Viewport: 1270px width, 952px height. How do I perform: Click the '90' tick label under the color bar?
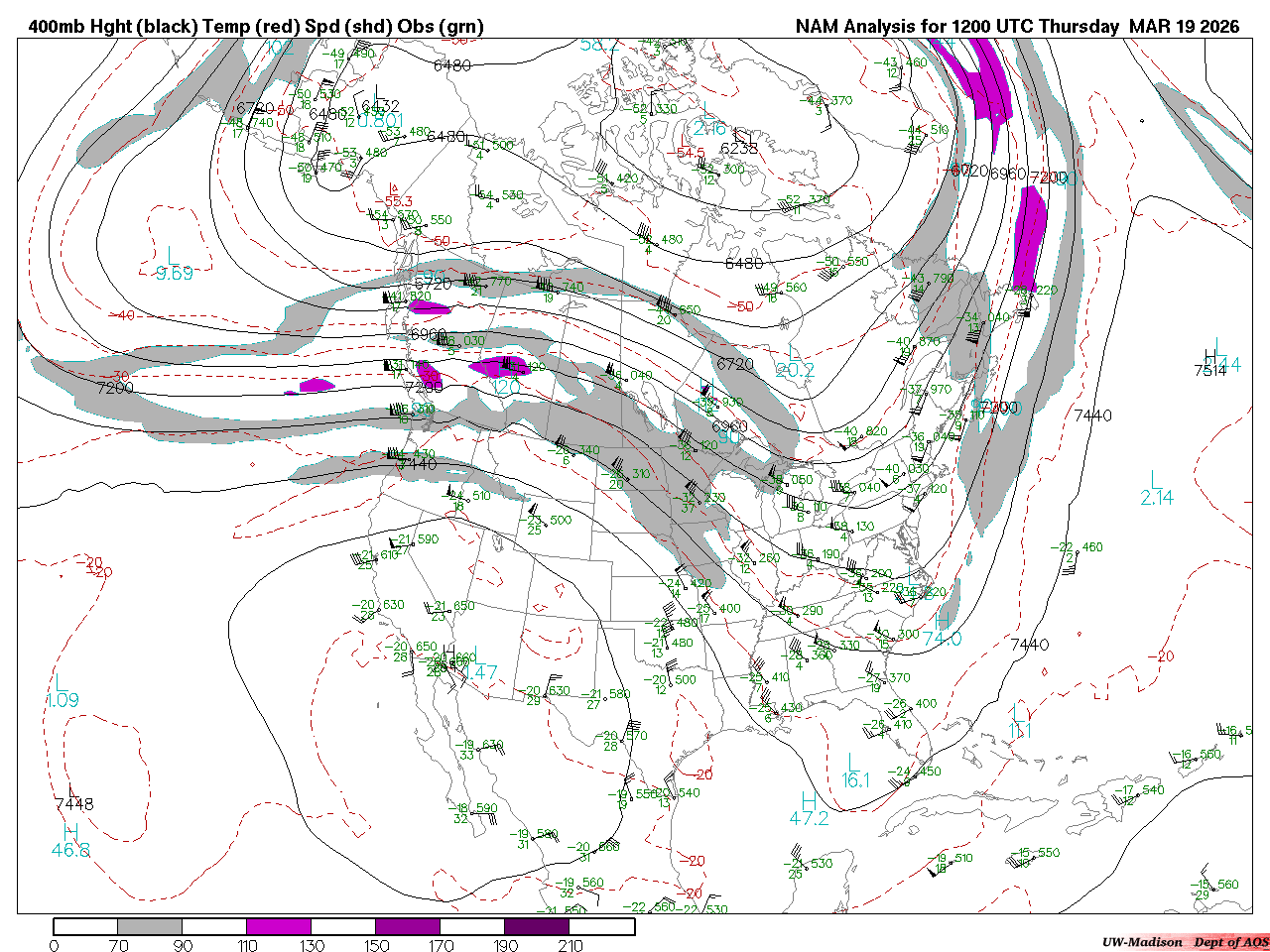[183, 945]
